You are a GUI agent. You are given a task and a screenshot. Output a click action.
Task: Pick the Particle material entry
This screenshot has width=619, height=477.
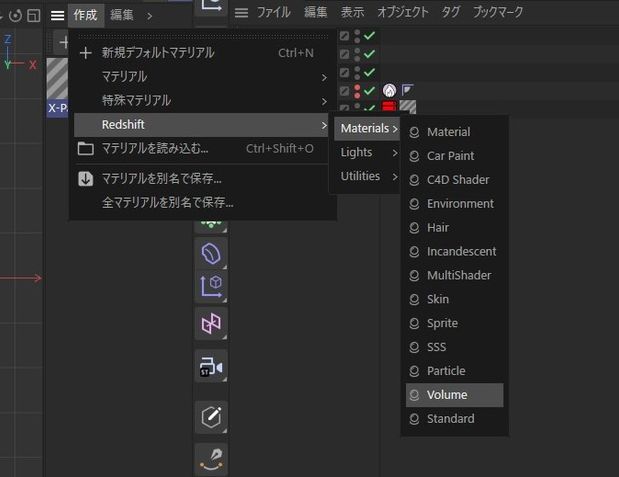click(x=454, y=371)
